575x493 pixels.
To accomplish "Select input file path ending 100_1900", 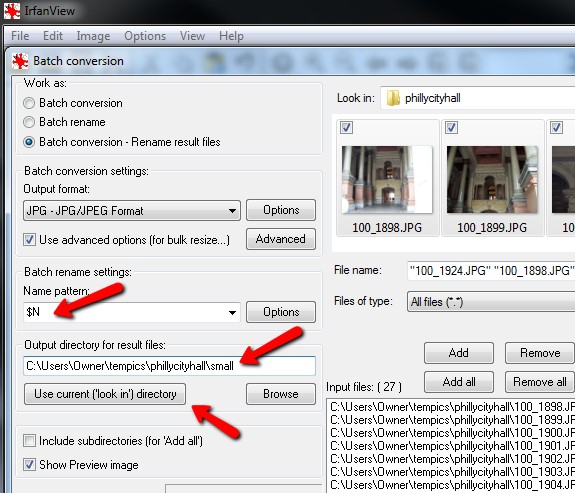I will click(452, 433).
